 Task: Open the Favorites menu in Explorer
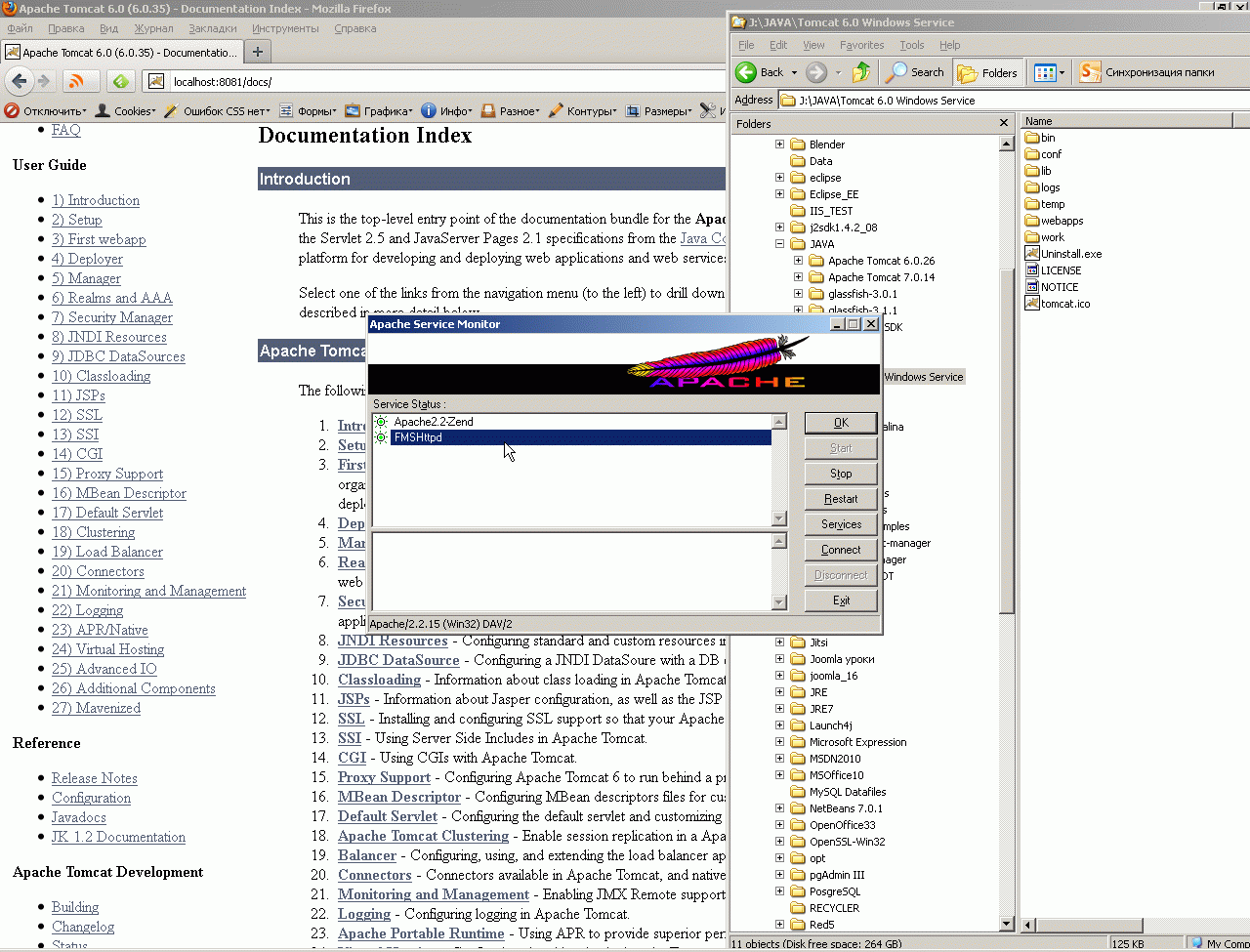click(x=861, y=45)
